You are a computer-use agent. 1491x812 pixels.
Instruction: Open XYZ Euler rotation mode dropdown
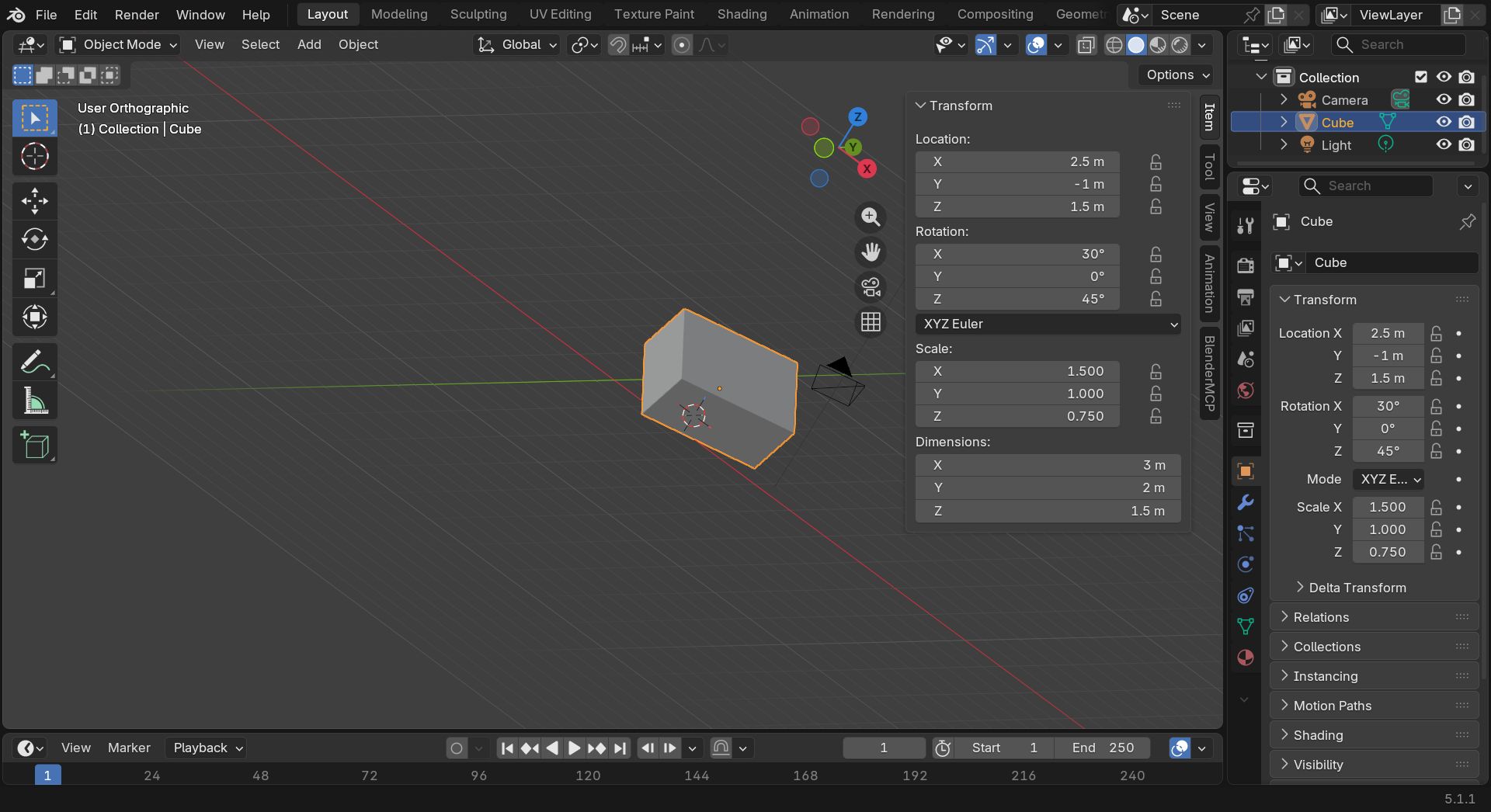pyautogui.click(x=1048, y=324)
